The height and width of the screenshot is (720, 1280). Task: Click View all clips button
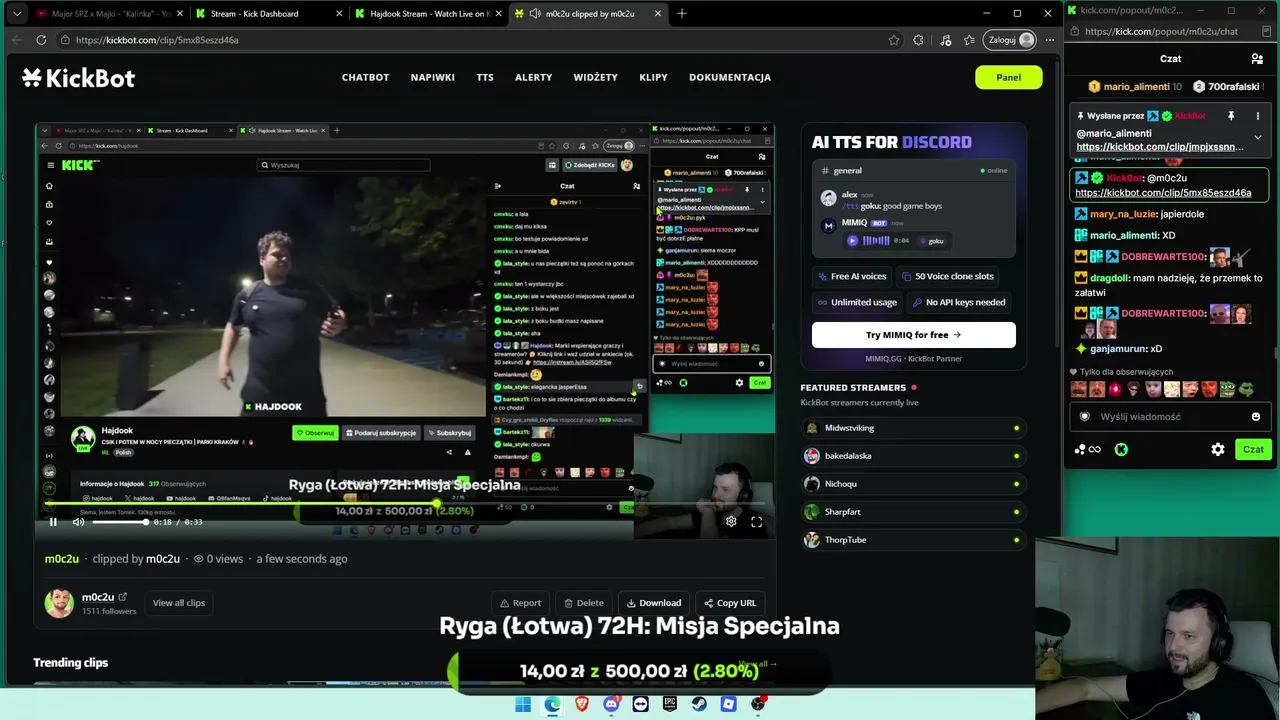pyautogui.click(x=178, y=603)
